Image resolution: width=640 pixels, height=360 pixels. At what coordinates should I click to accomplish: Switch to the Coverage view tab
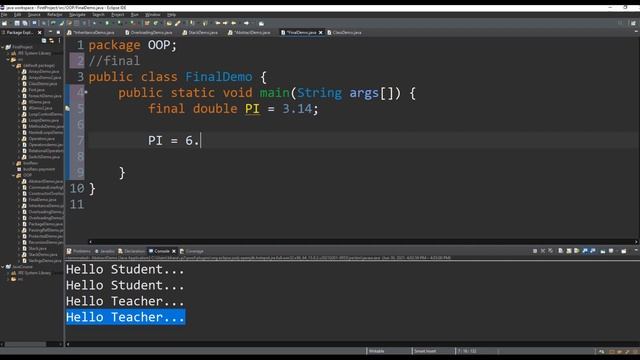tap(192, 251)
